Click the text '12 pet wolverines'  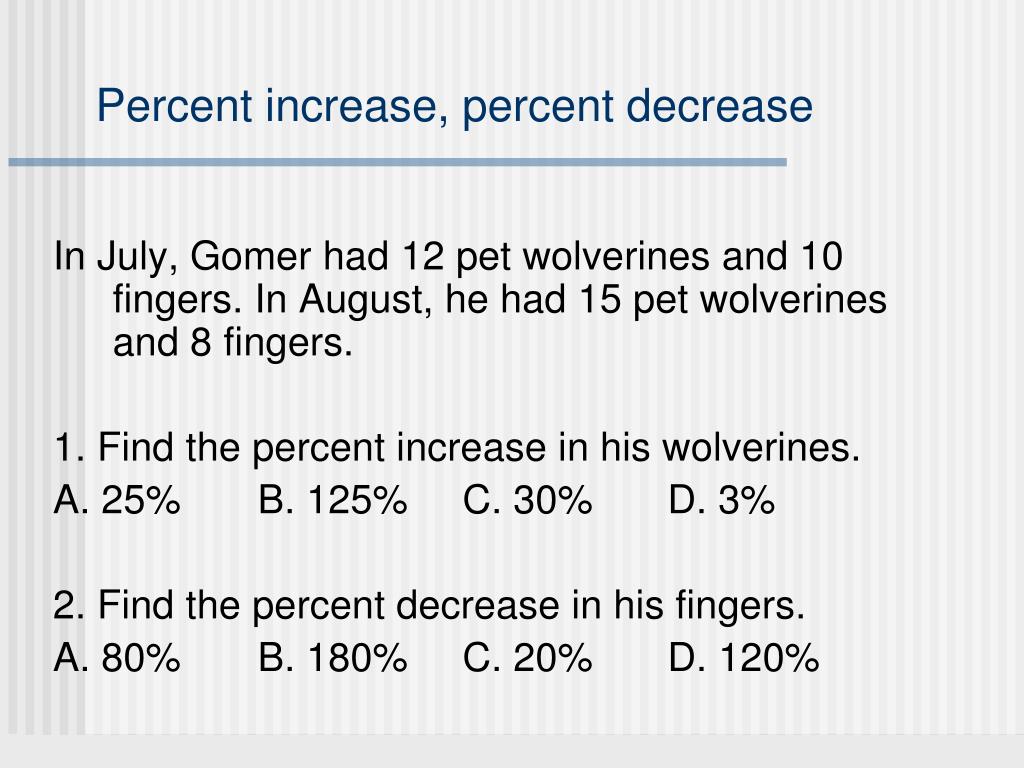click(x=555, y=256)
